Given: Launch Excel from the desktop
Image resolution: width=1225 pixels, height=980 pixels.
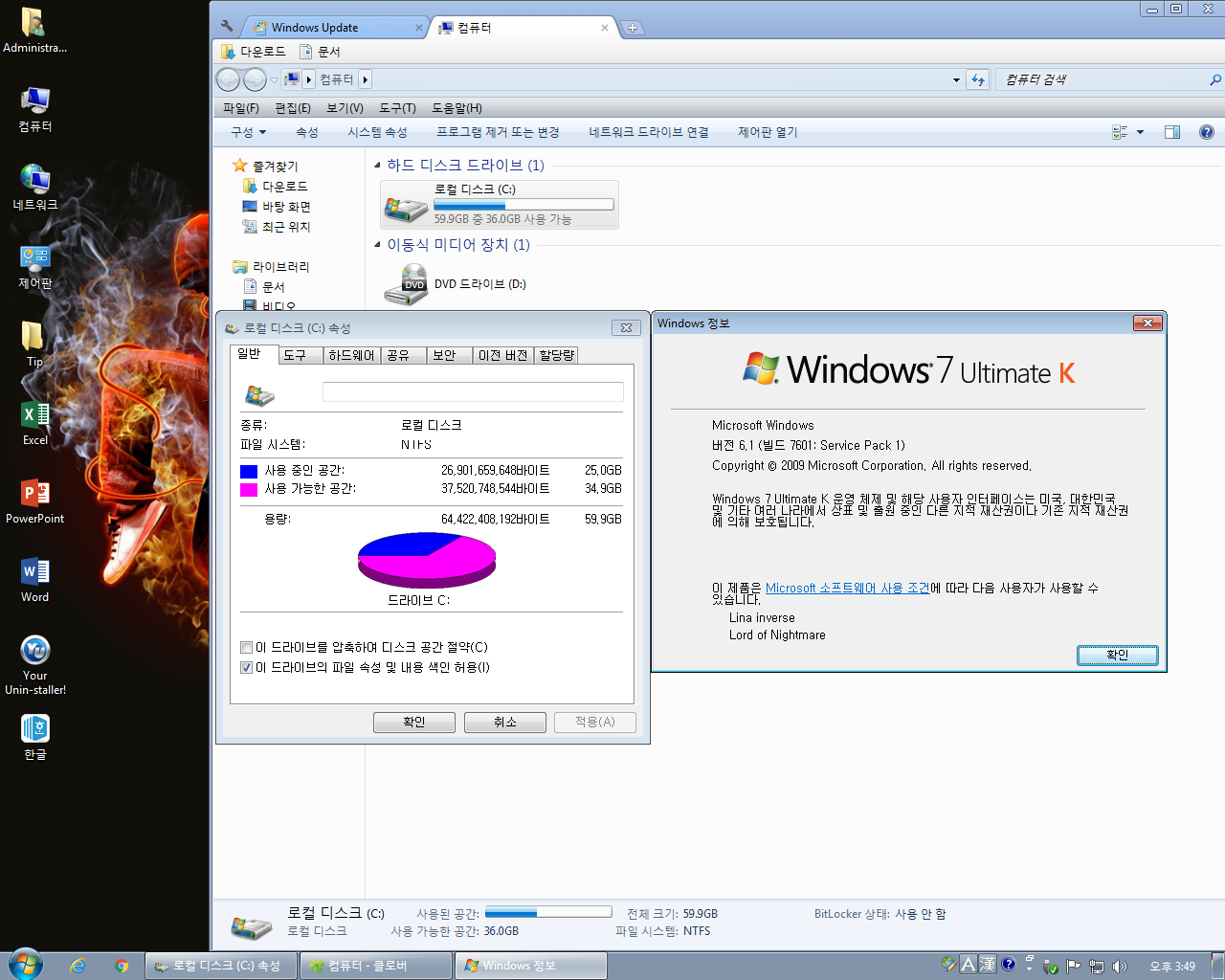Looking at the screenshot, I should (34, 422).
